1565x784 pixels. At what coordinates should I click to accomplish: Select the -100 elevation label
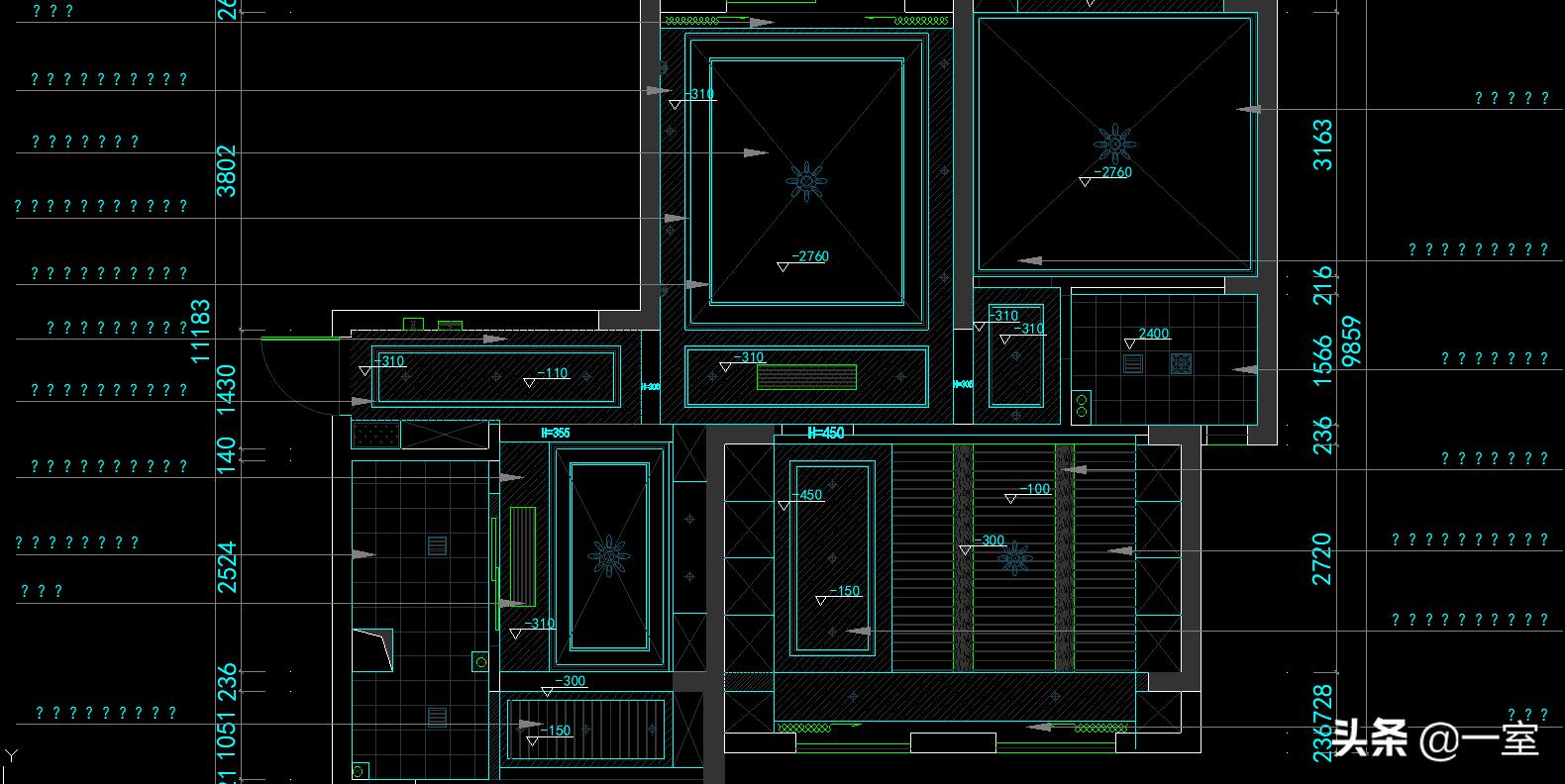click(1035, 489)
